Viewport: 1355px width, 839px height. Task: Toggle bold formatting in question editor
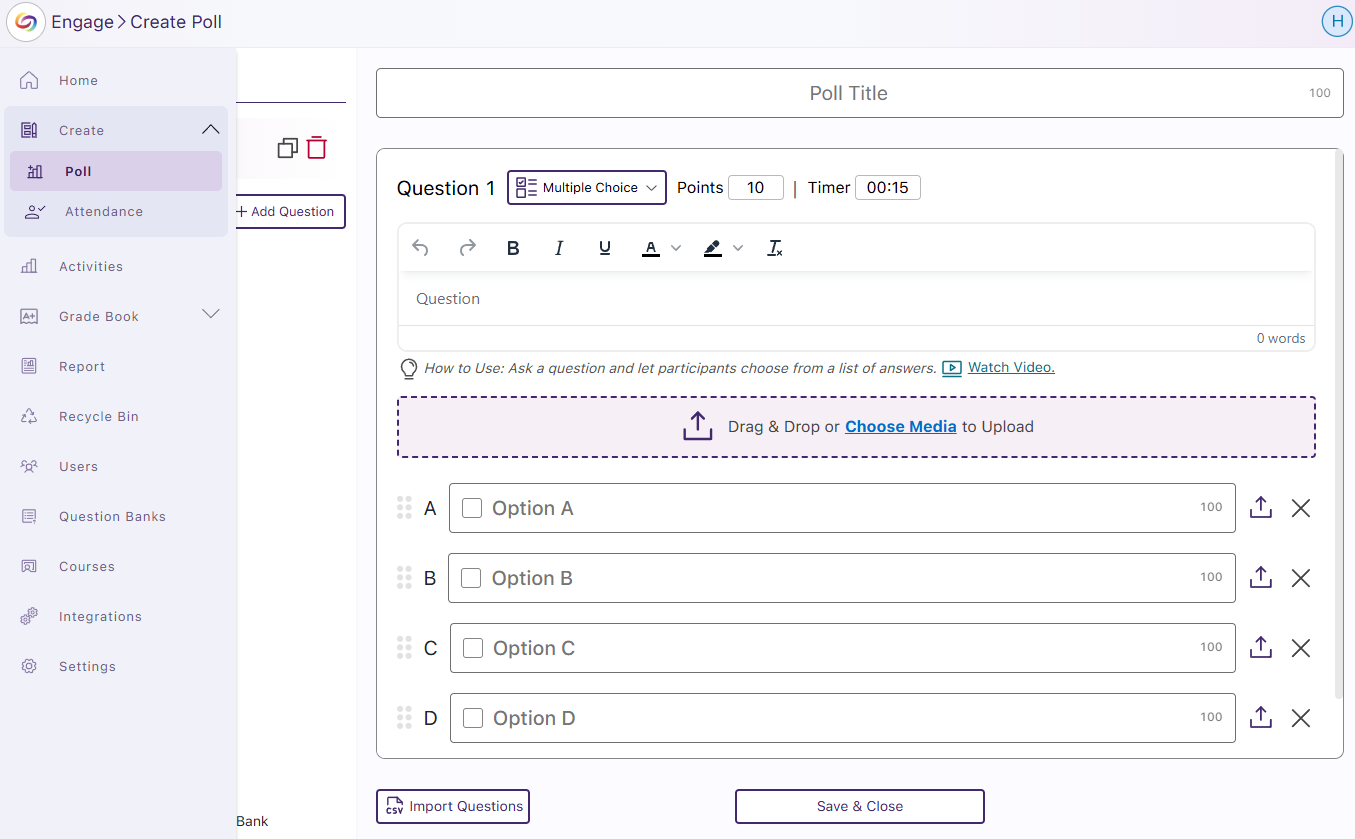click(x=513, y=248)
